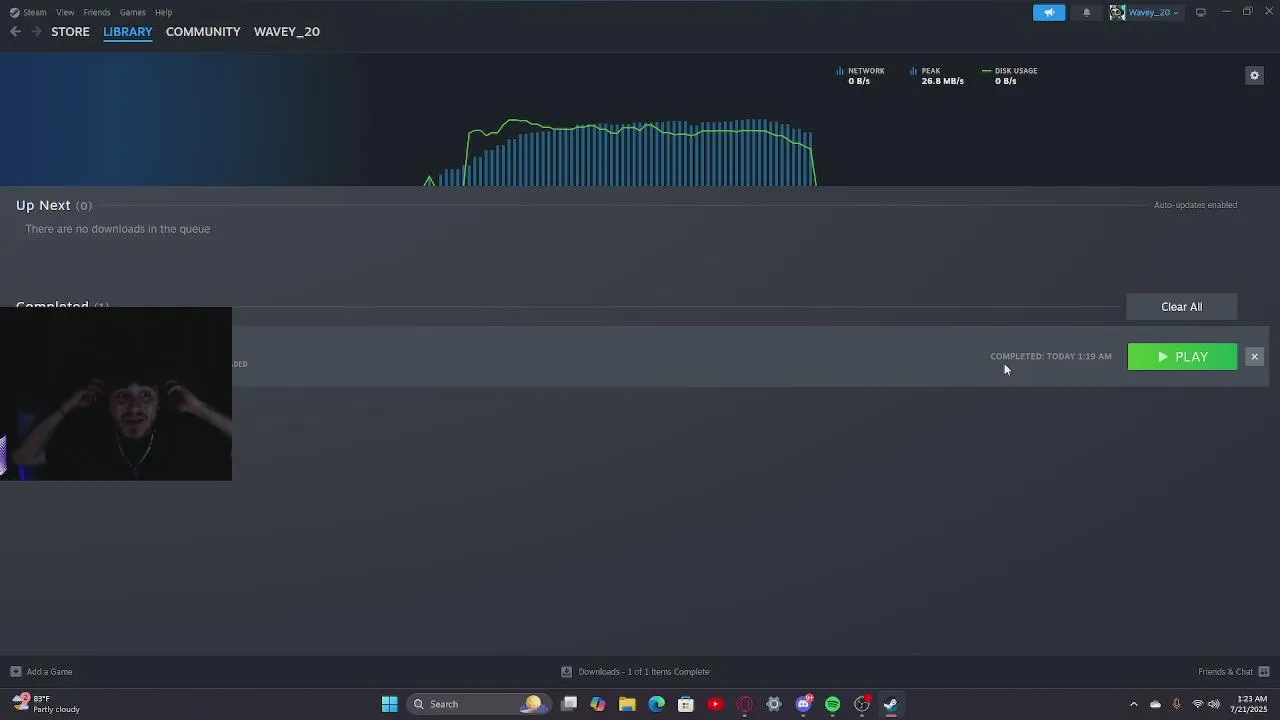Open the Help menu
The height and width of the screenshot is (720, 1280).
click(x=163, y=12)
